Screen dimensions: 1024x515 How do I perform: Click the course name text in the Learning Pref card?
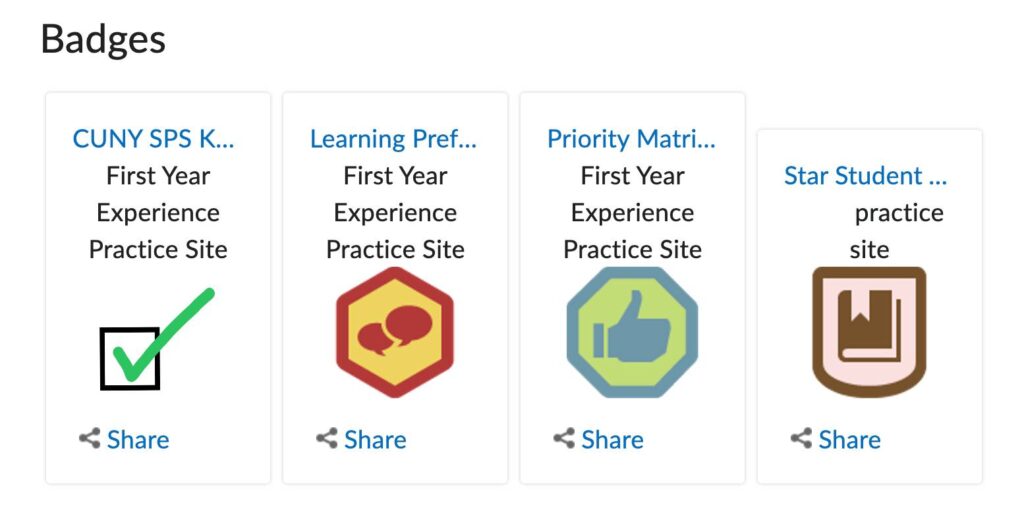395,213
